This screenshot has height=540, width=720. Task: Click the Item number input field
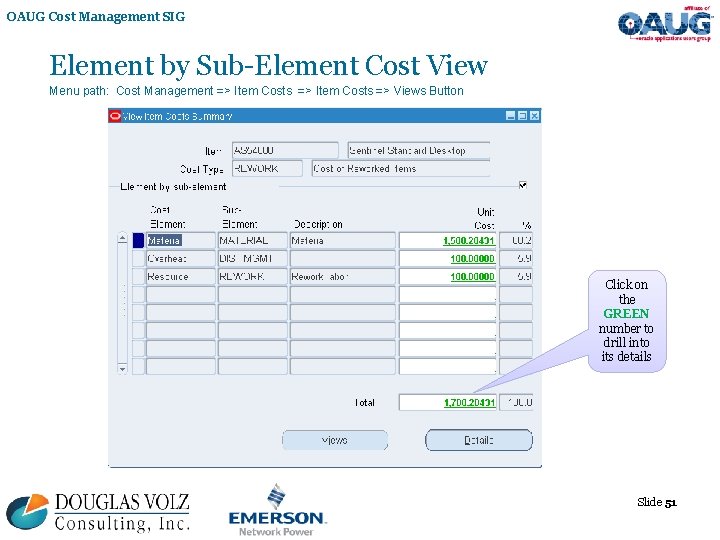(285, 150)
